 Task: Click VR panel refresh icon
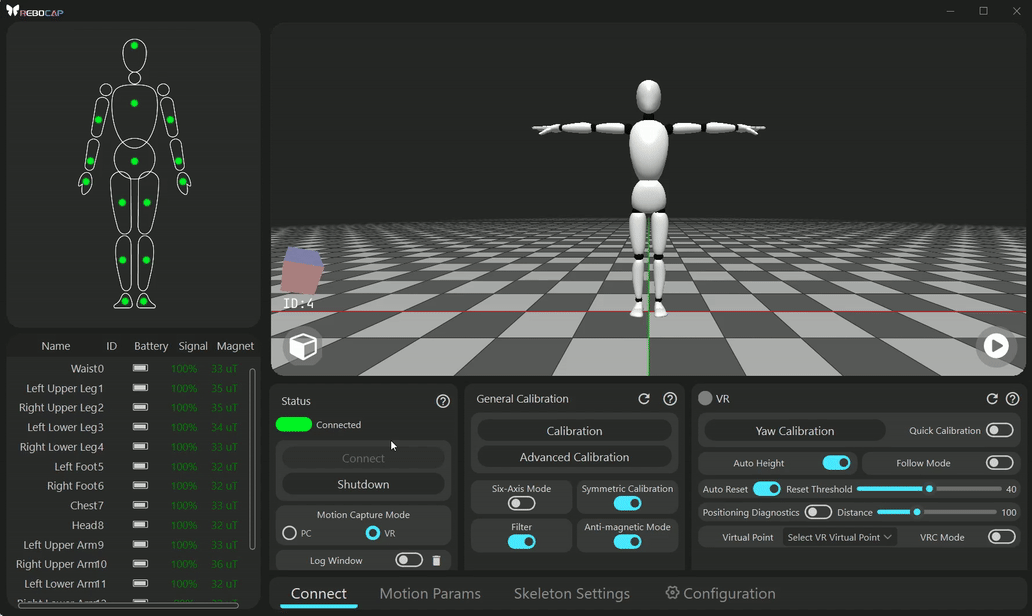tap(992, 399)
